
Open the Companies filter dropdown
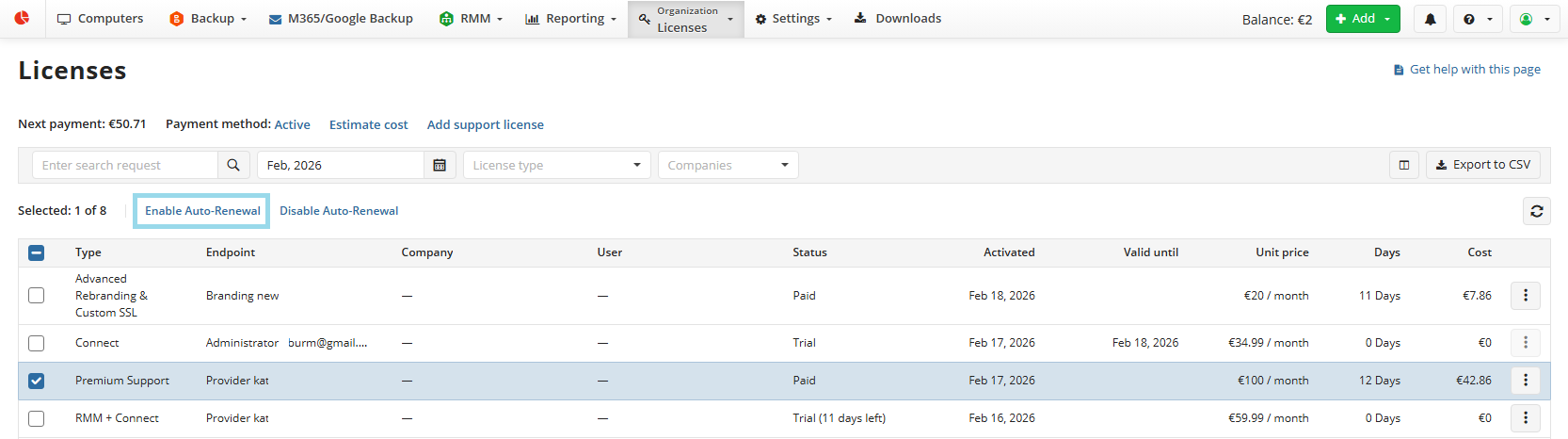(x=728, y=165)
